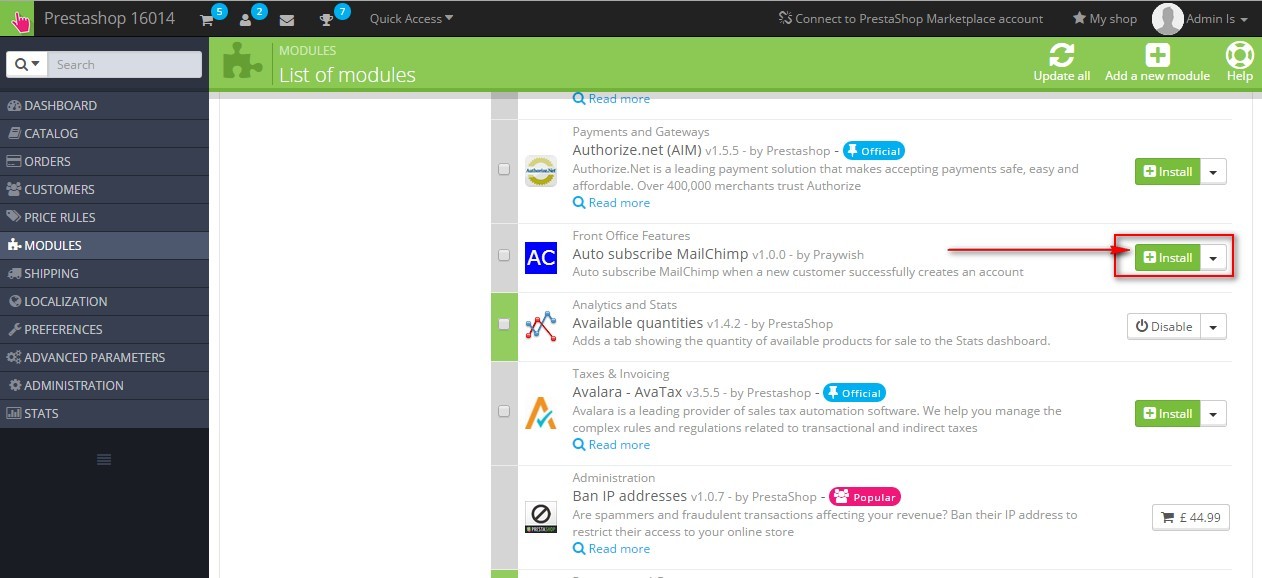Expand dropdown arrow next to MailChimp Install
The image size is (1262, 578).
(x=1213, y=258)
